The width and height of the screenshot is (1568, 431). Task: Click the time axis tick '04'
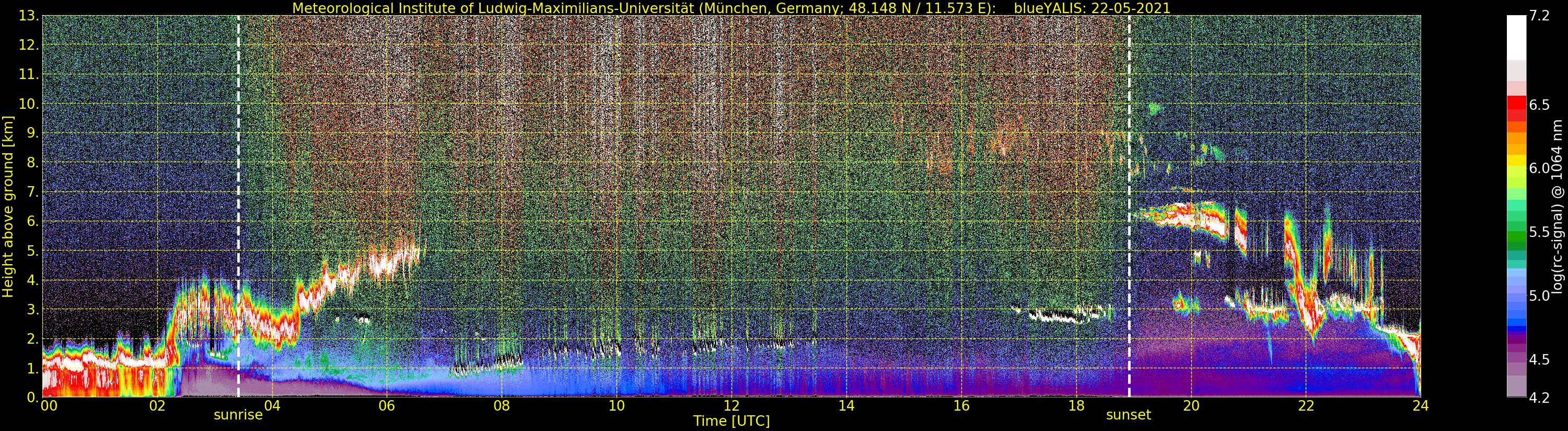272,405
